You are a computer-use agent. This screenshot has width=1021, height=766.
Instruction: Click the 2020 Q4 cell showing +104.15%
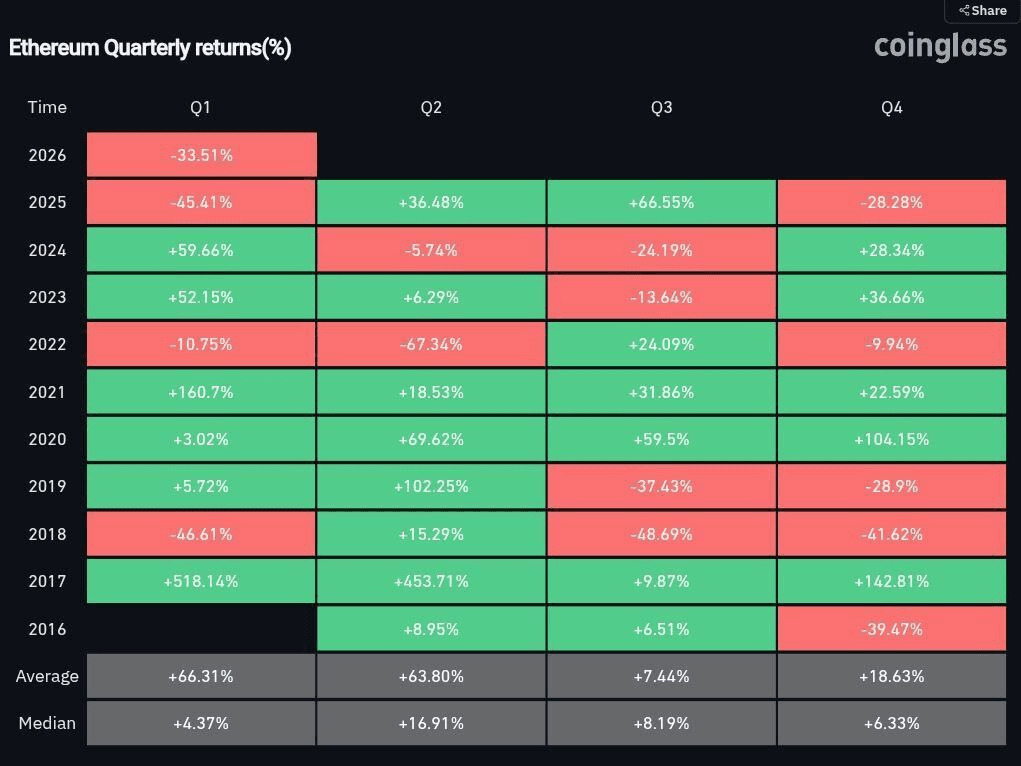(x=891, y=439)
